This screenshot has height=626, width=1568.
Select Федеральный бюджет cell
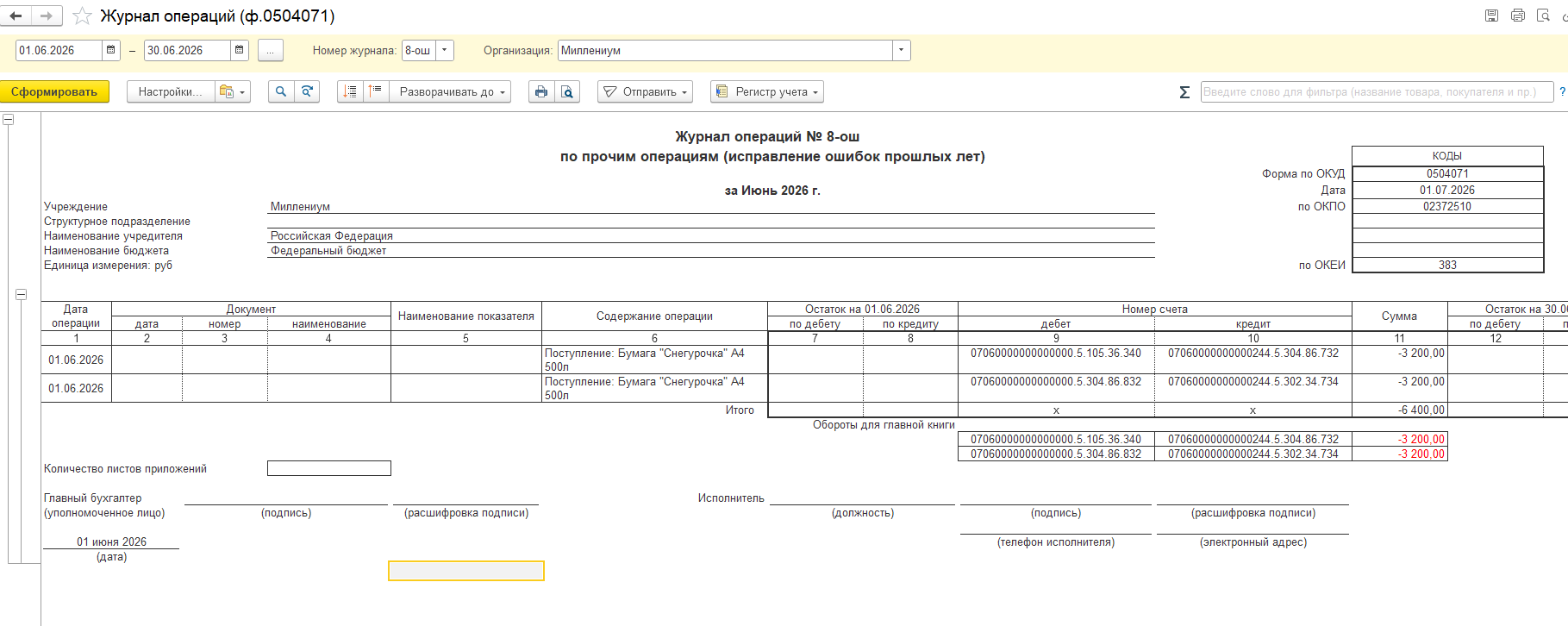click(x=711, y=250)
